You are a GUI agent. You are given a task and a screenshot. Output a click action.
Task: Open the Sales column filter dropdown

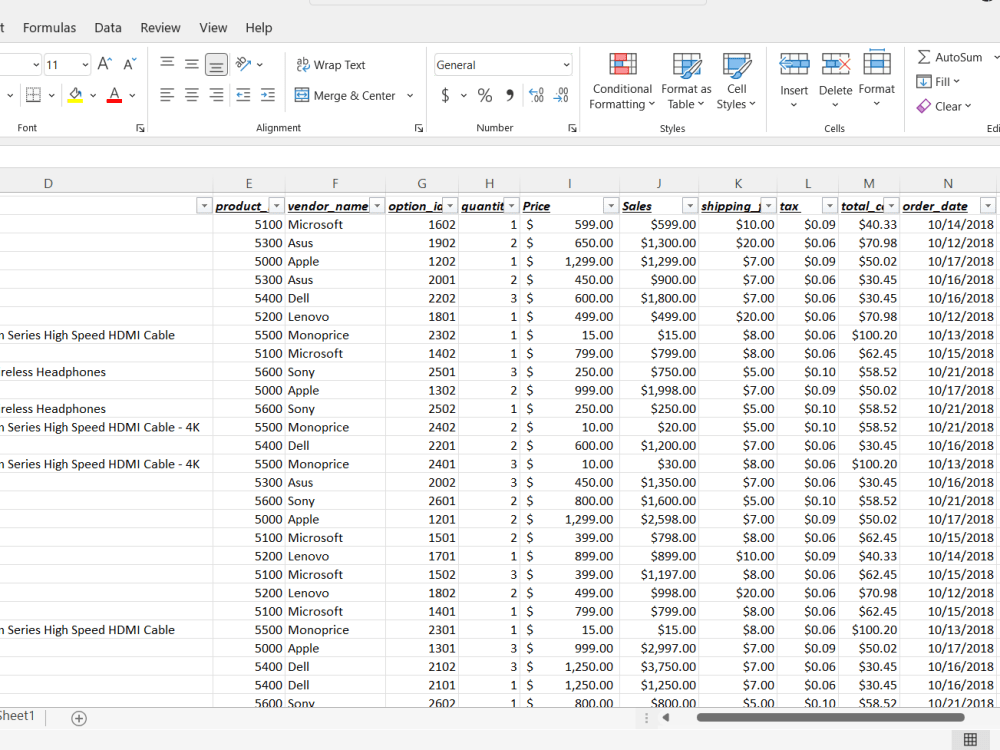coord(689,206)
